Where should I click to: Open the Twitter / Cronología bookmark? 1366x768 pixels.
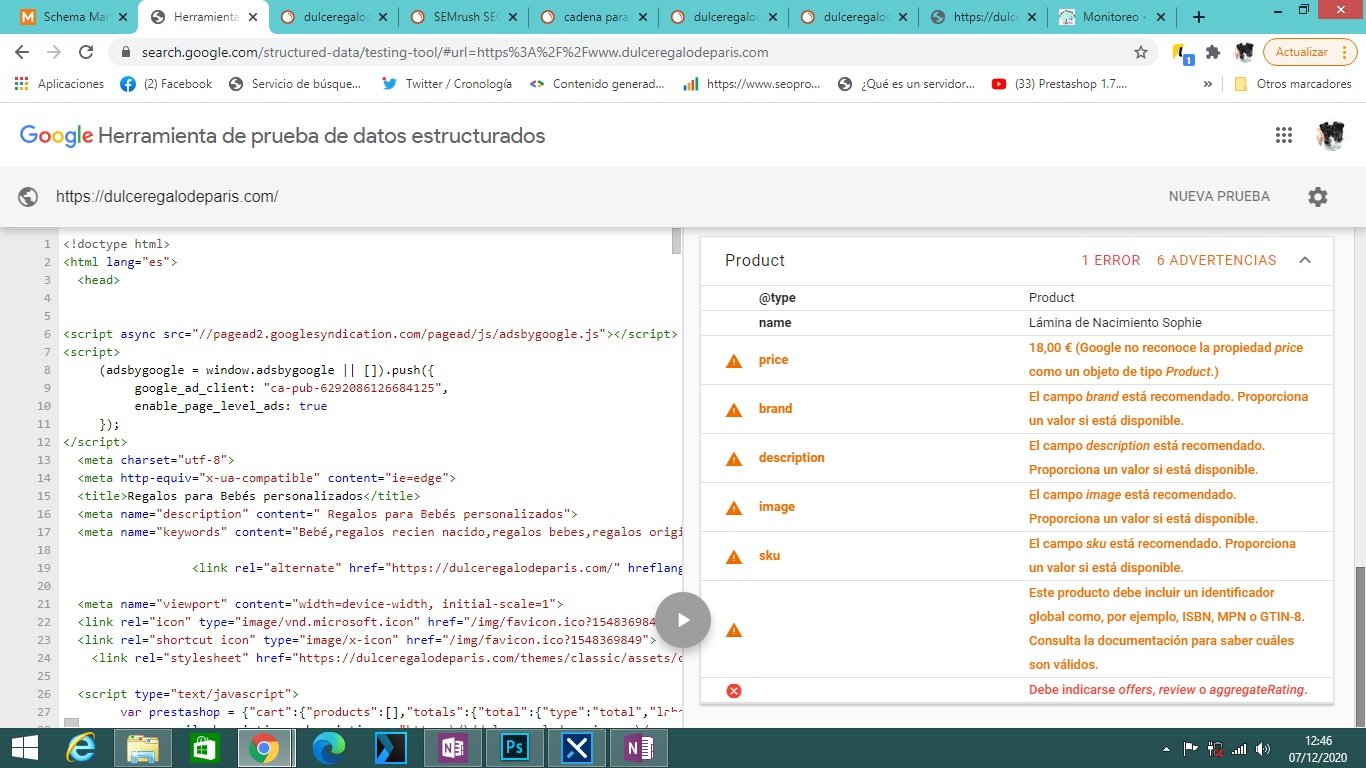tap(447, 84)
